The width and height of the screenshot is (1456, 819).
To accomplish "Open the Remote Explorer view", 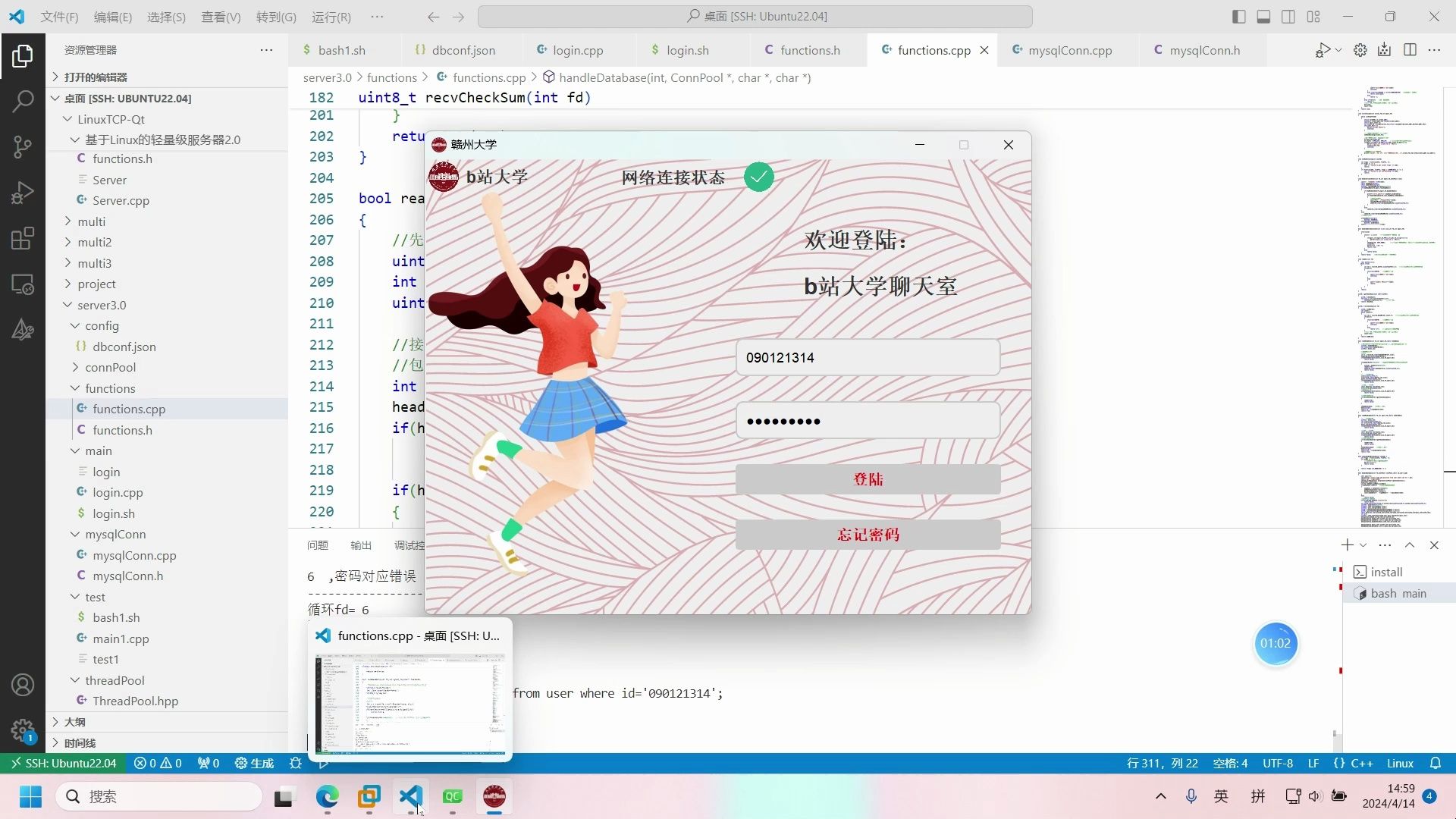I will pyautogui.click(x=23, y=284).
